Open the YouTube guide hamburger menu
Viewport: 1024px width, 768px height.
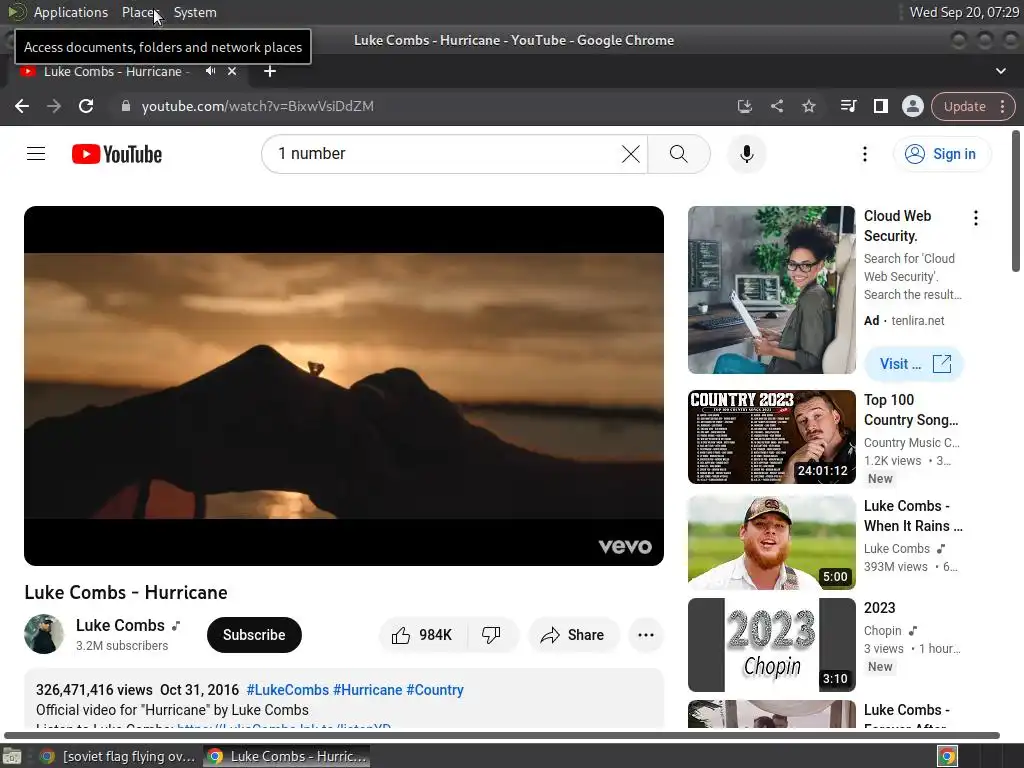click(x=36, y=154)
